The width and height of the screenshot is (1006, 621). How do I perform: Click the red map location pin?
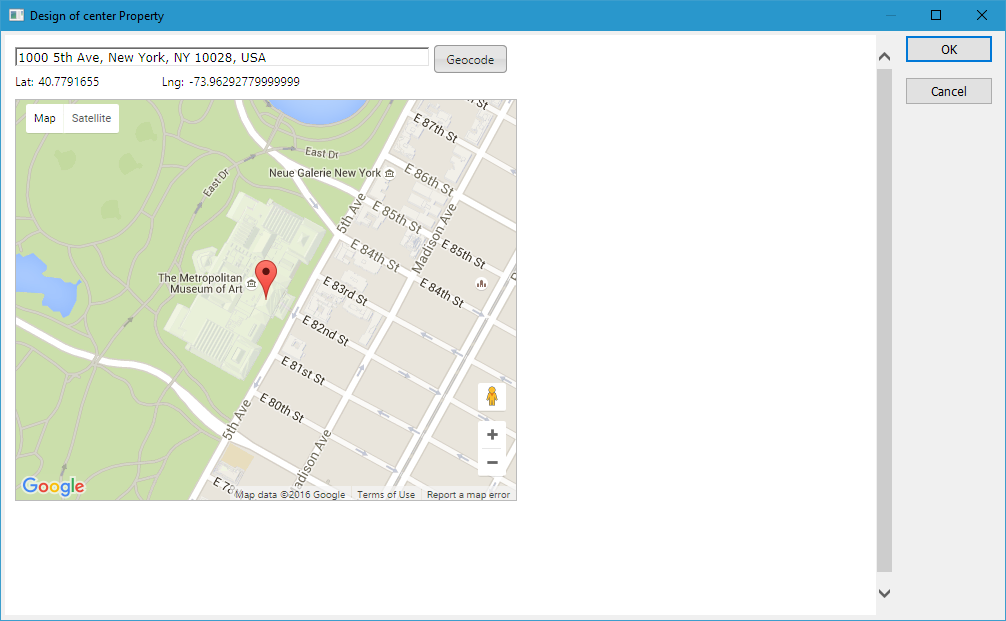[x=266, y=278]
